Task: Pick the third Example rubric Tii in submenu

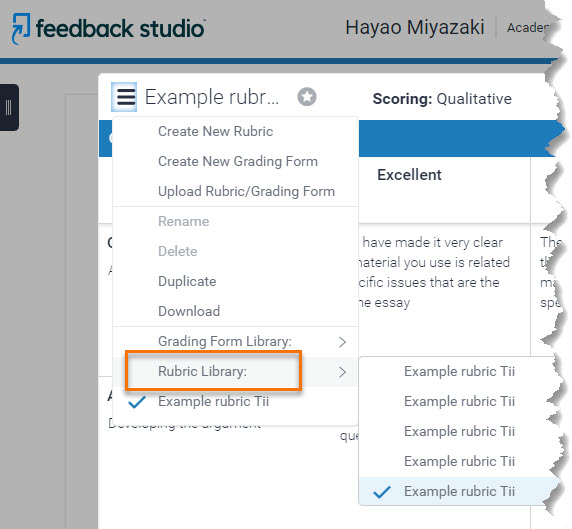Action: pos(459,431)
